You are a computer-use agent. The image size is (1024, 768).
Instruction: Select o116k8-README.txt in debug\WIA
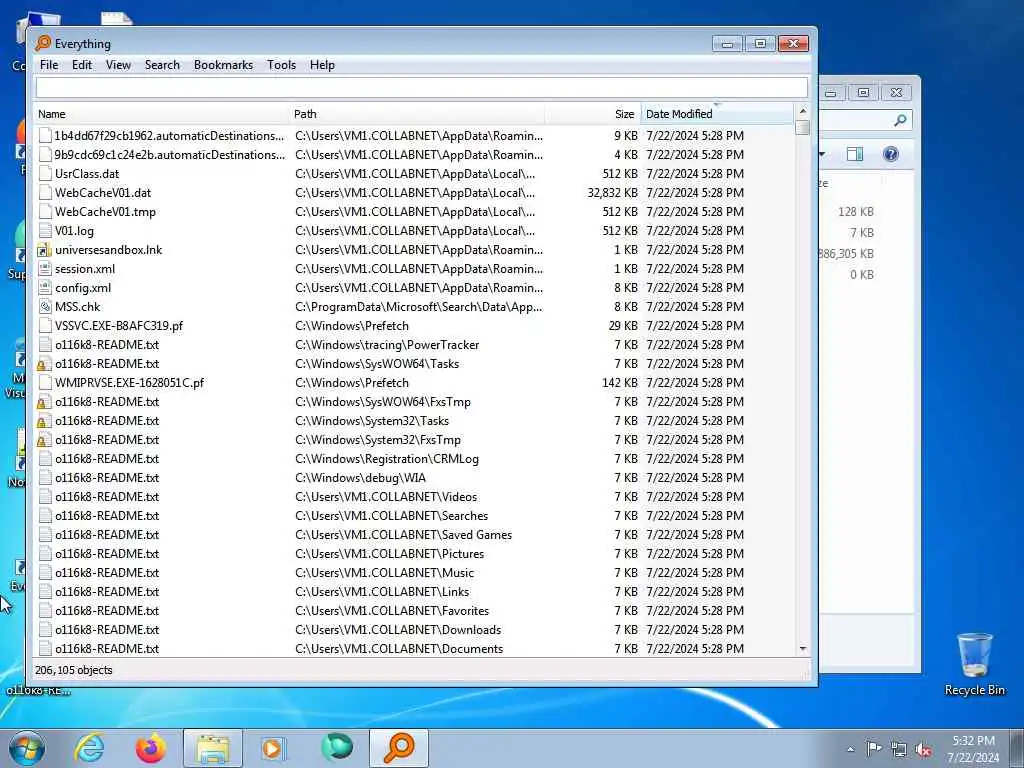[x=106, y=477]
